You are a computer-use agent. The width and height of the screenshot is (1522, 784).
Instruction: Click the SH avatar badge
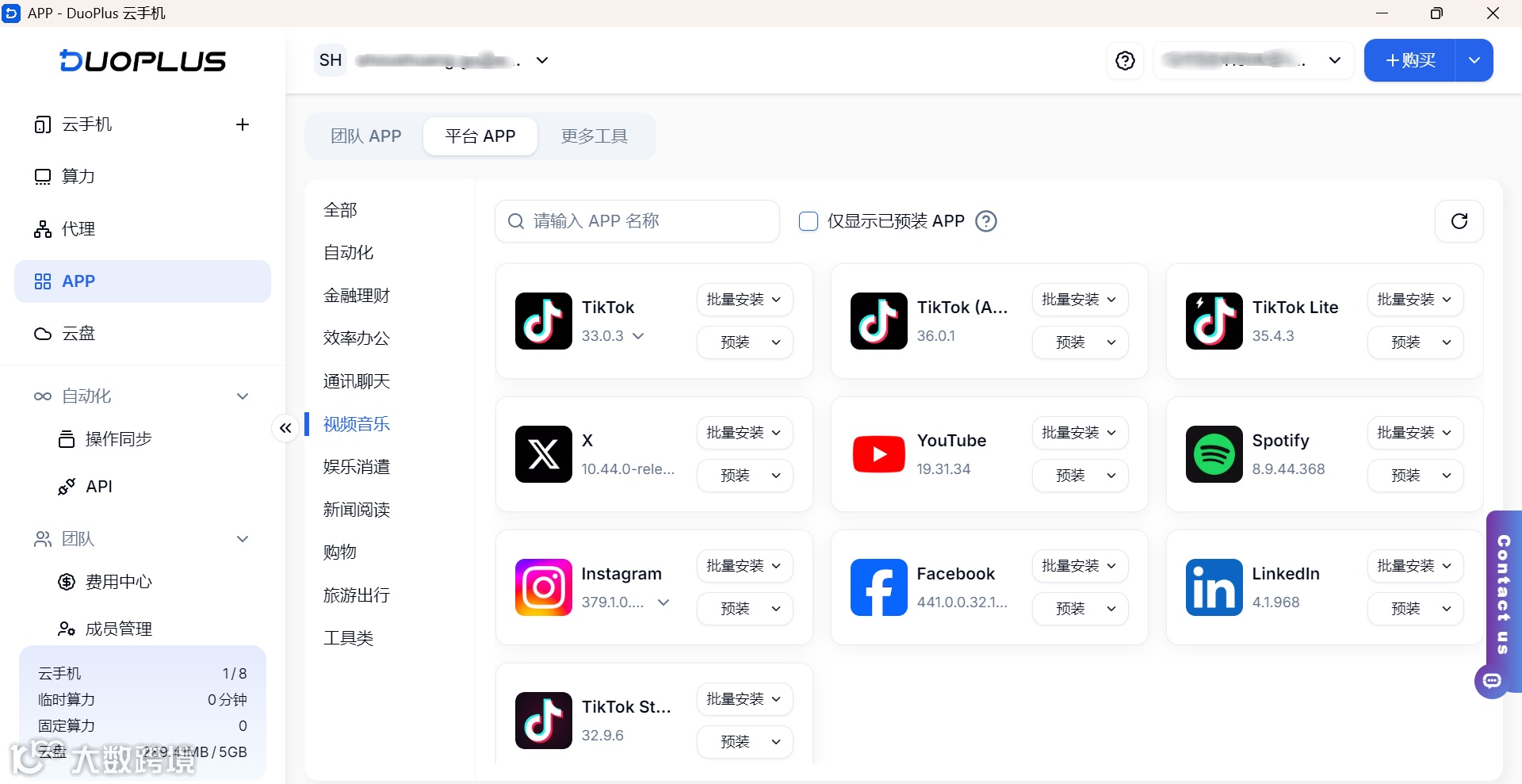point(331,60)
